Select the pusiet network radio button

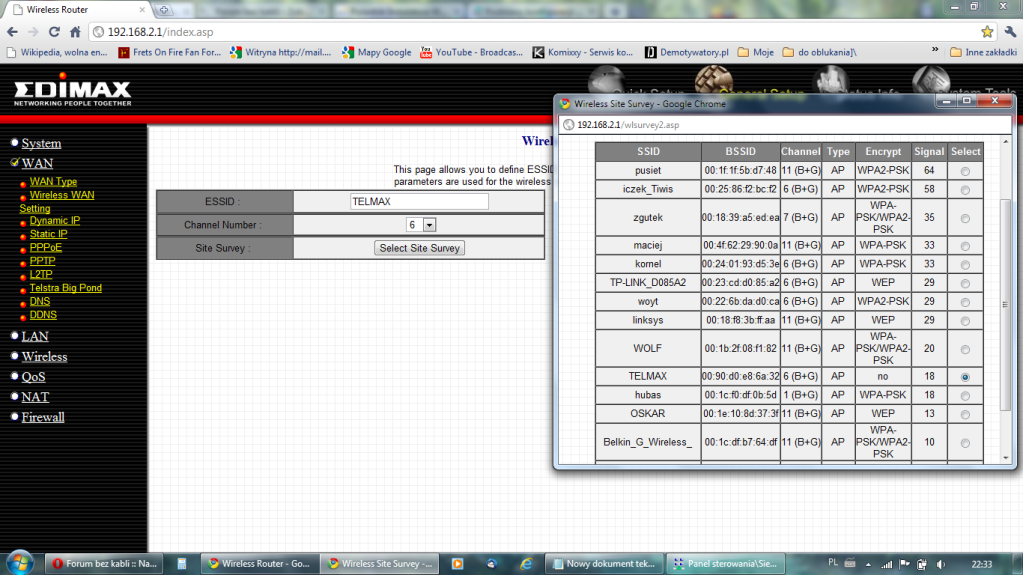click(x=964, y=171)
